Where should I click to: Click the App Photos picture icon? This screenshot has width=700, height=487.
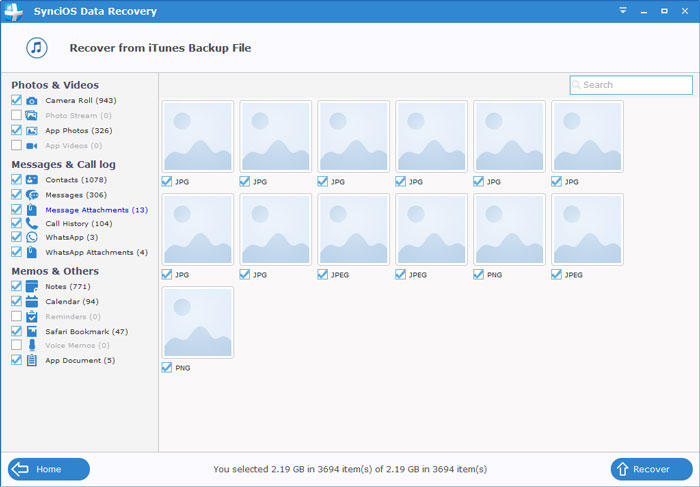(32, 131)
